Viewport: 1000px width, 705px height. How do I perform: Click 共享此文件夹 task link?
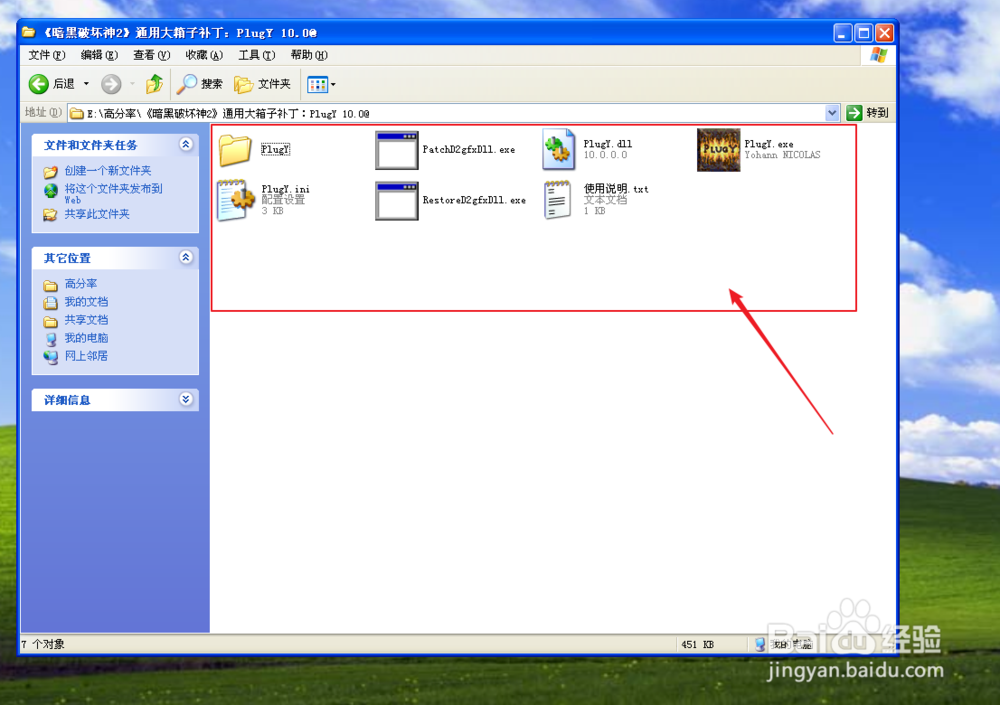point(97,214)
